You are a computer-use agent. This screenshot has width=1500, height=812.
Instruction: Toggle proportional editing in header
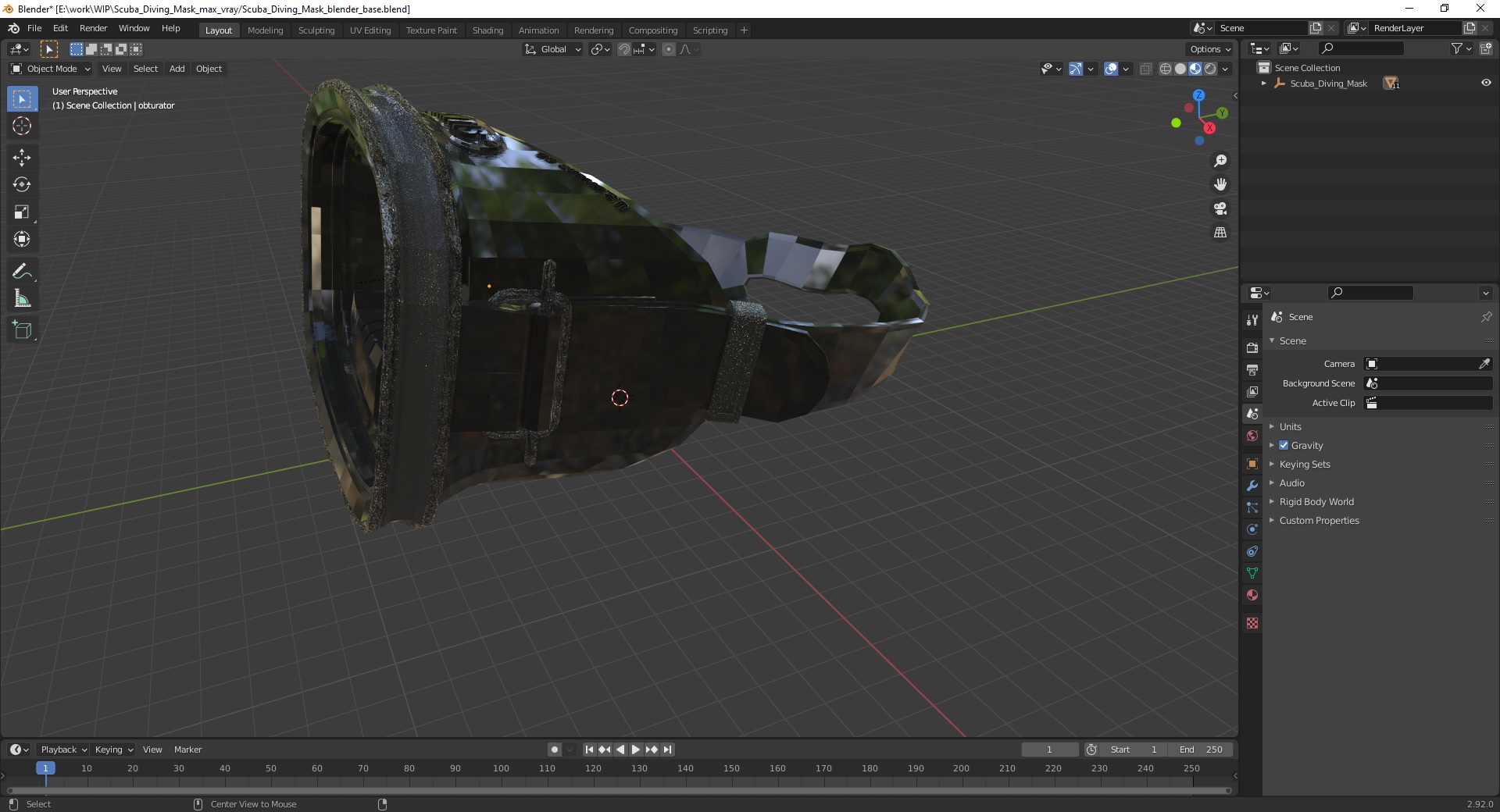pos(669,49)
